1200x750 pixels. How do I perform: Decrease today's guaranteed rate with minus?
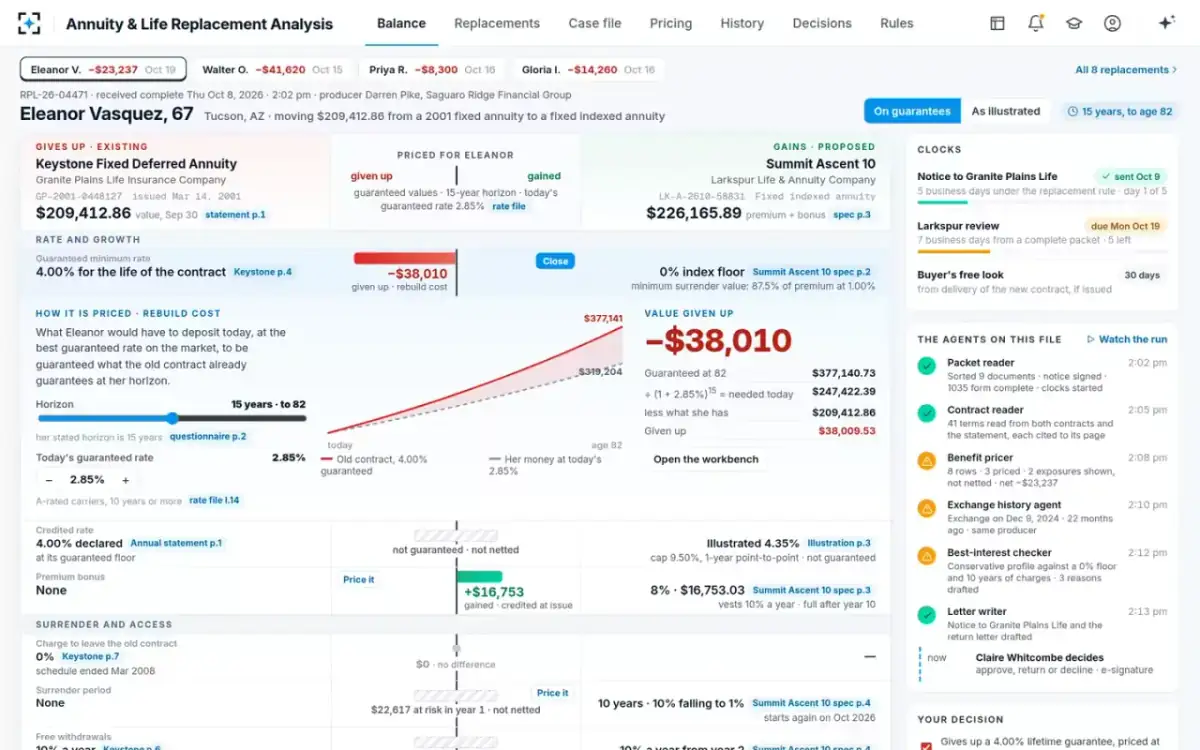tap(49, 480)
